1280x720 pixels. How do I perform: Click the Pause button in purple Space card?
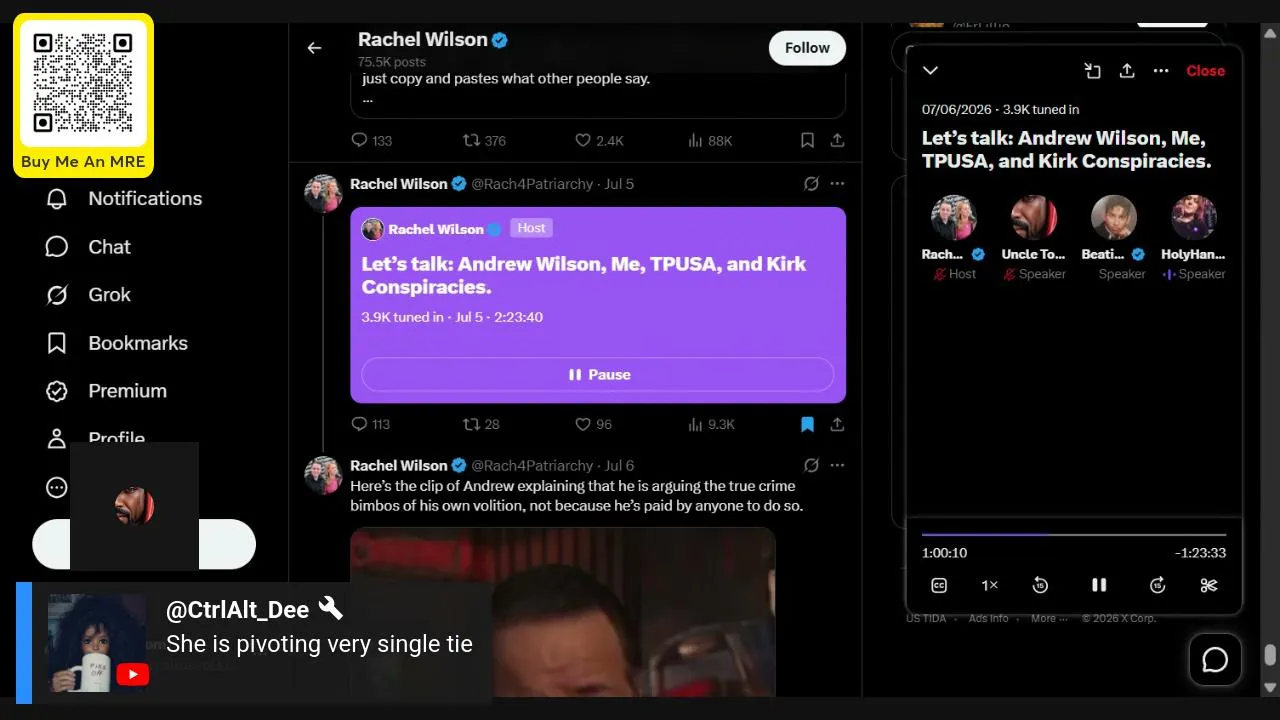(598, 374)
